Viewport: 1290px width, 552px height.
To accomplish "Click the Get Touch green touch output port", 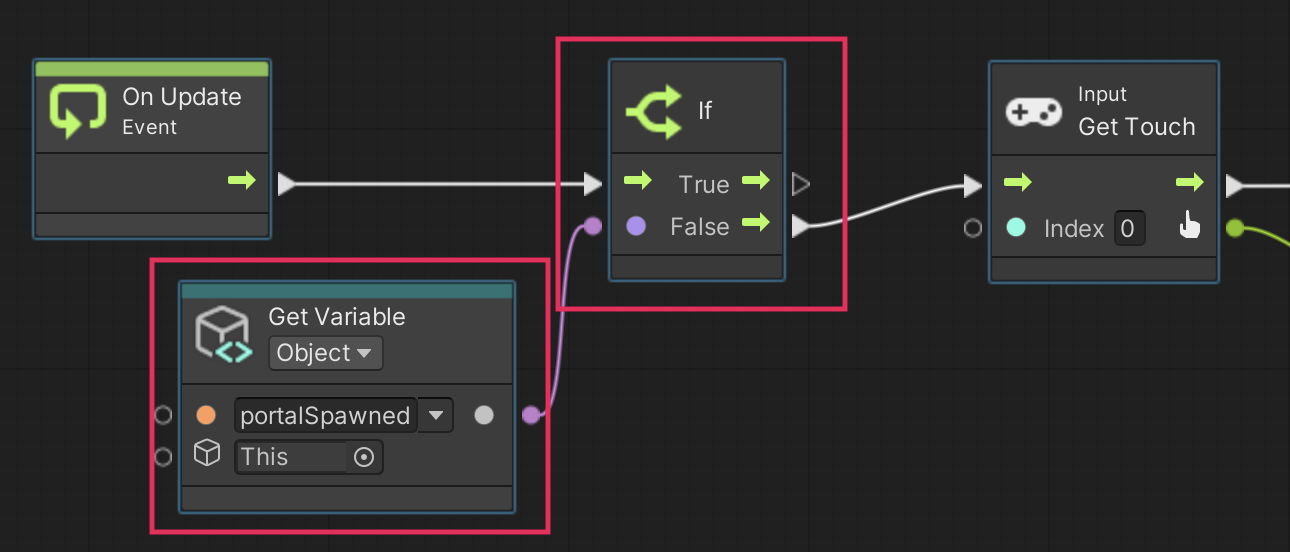I will pos(1235,228).
